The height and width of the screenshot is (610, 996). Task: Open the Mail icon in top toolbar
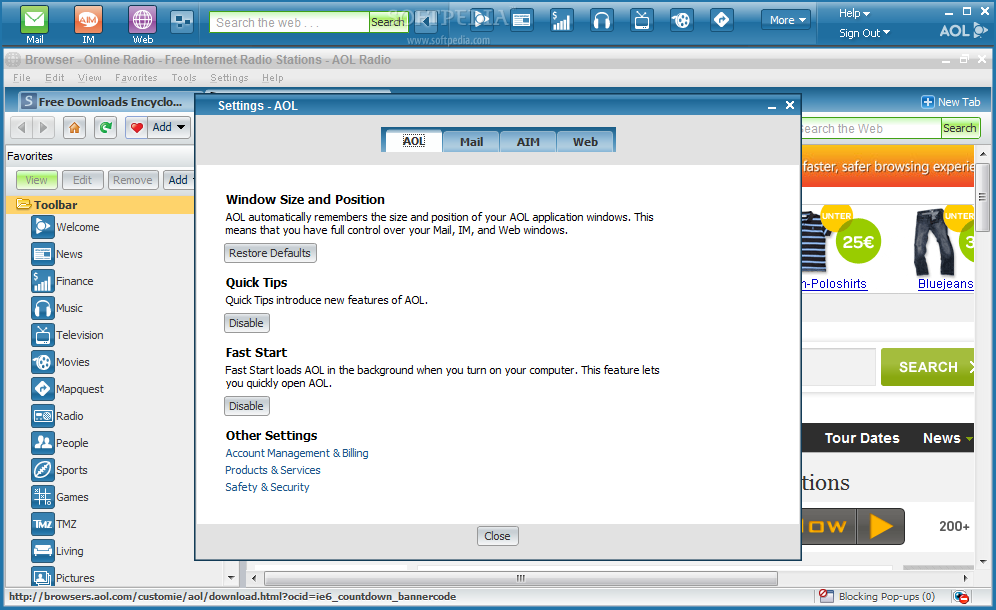[34, 20]
